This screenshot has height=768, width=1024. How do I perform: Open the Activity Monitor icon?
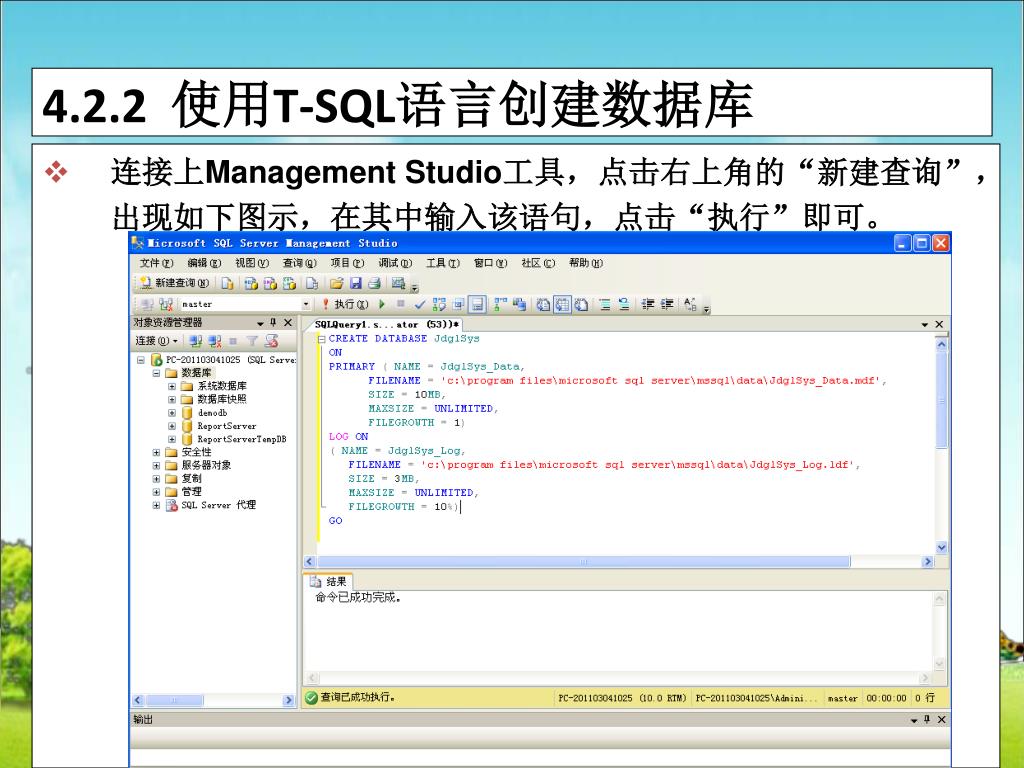point(398,283)
